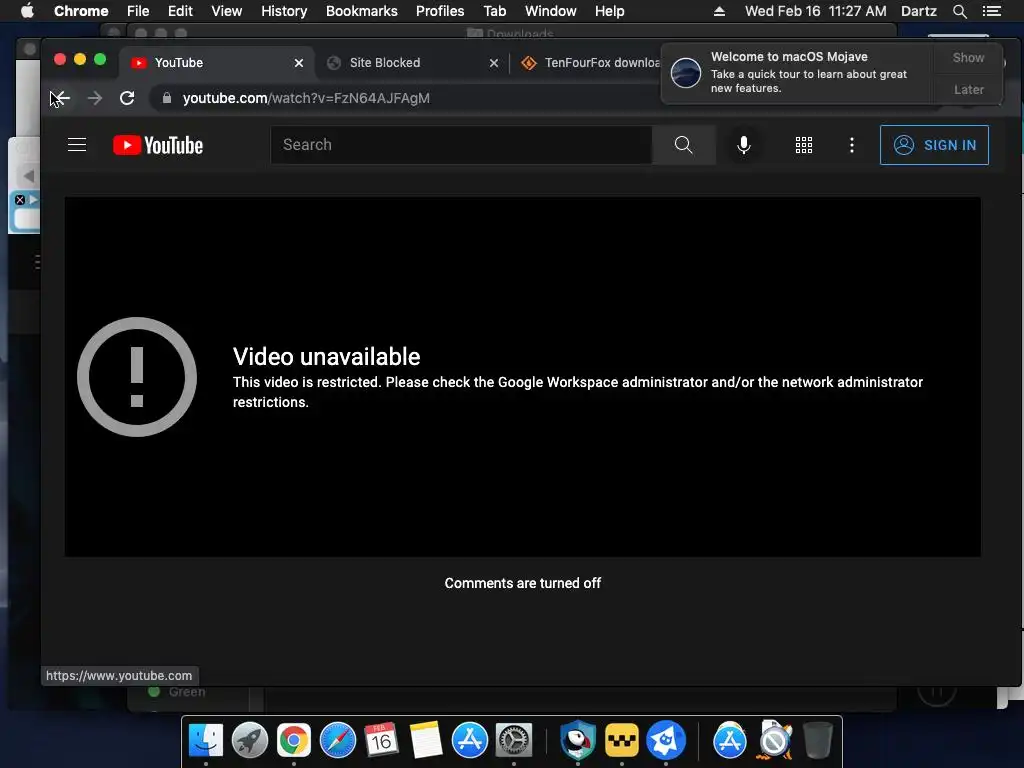Open the first App Store icon in Dock
This screenshot has width=1024, height=768.
pyautogui.click(x=470, y=741)
